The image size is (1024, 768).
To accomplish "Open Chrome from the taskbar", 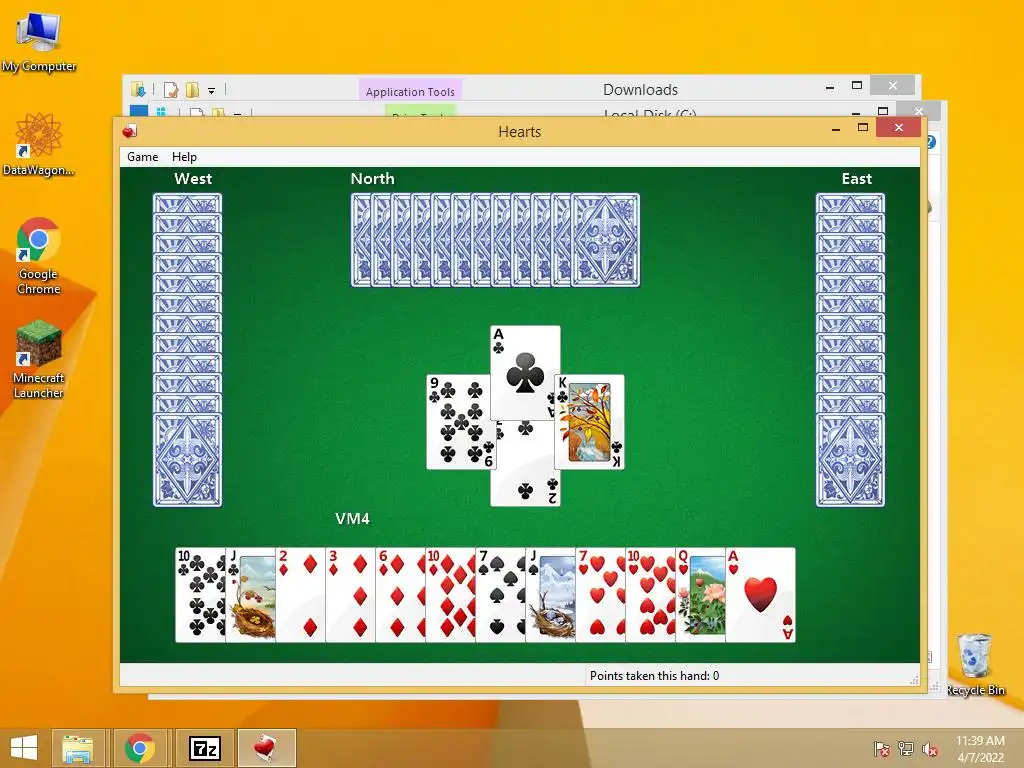I will click(139, 748).
